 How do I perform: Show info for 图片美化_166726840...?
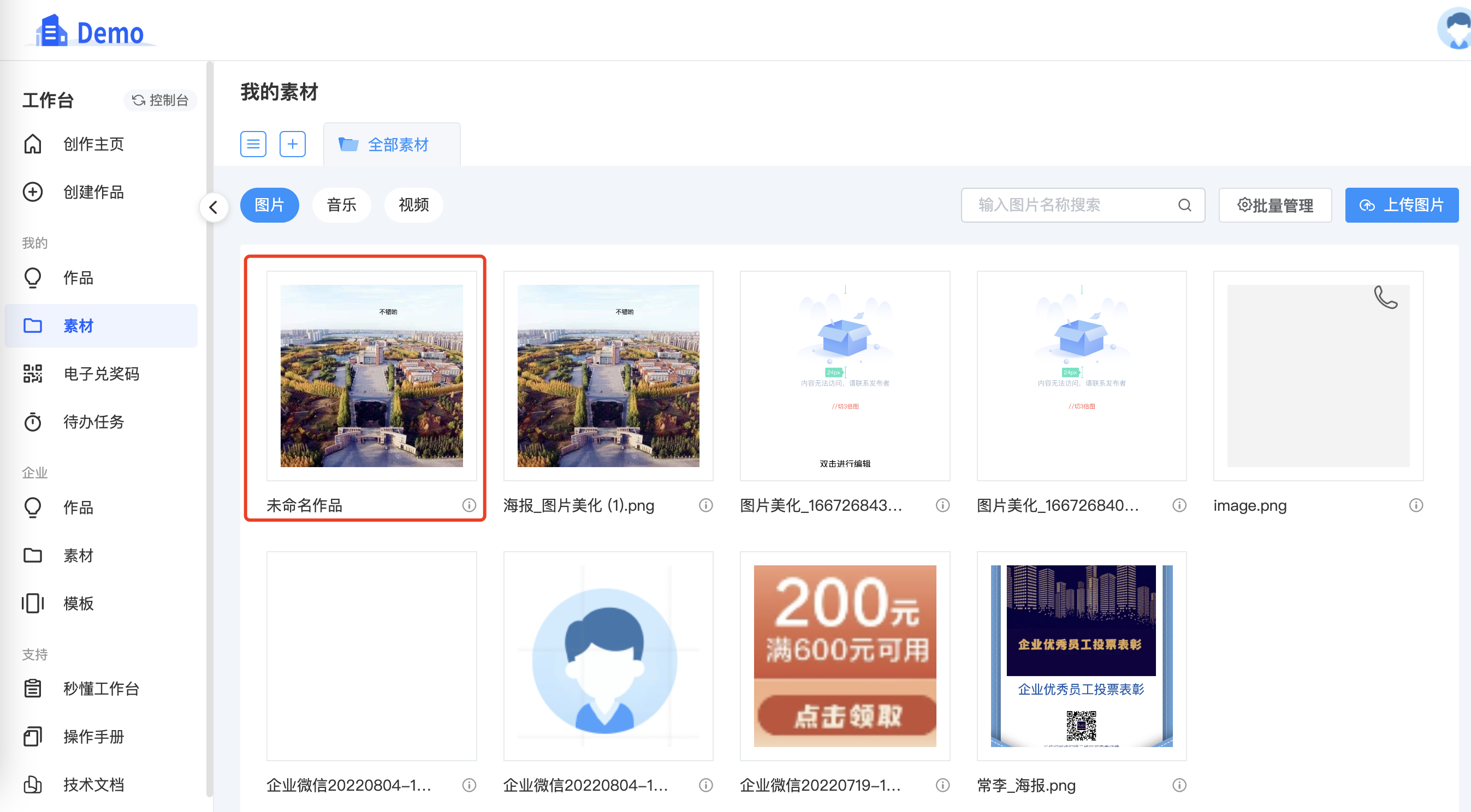tap(1180, 505)
